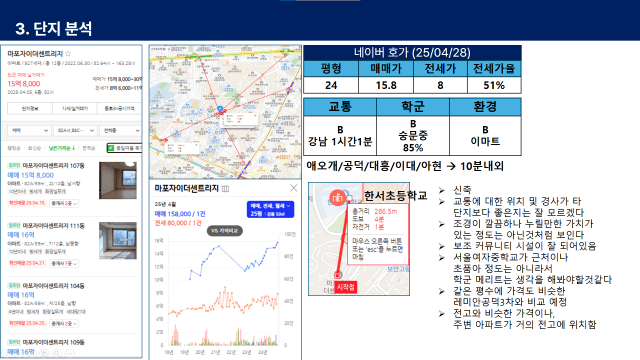Expand the 매매 deal type dropdown

pyautogui.click(x=29, y=130)
